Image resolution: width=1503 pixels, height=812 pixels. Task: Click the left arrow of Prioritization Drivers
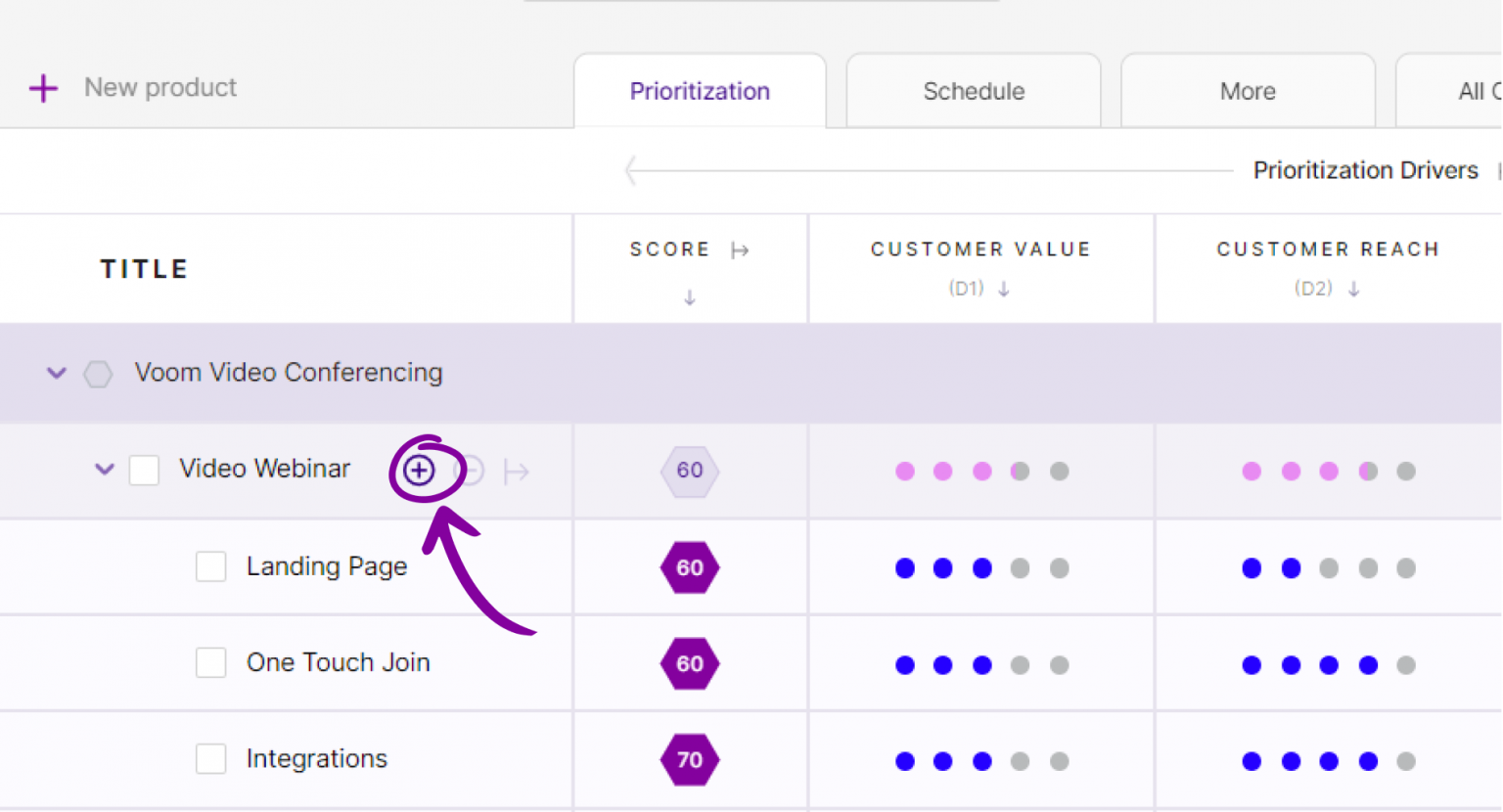pyautogui.click(x=632, y=170)
